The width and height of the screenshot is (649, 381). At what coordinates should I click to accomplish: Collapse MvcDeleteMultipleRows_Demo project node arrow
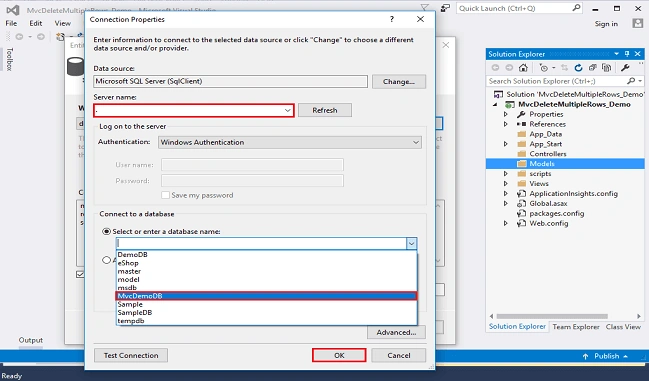495,105
